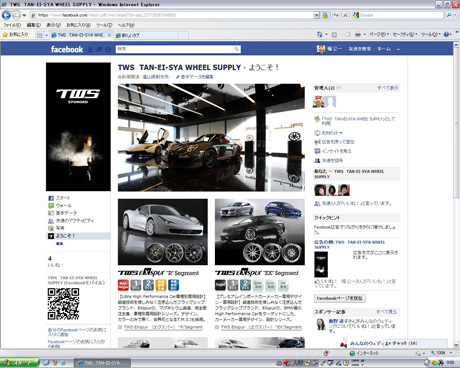
Task: Click the Facebookページを宣伝 button
Action: coord(340,298)
